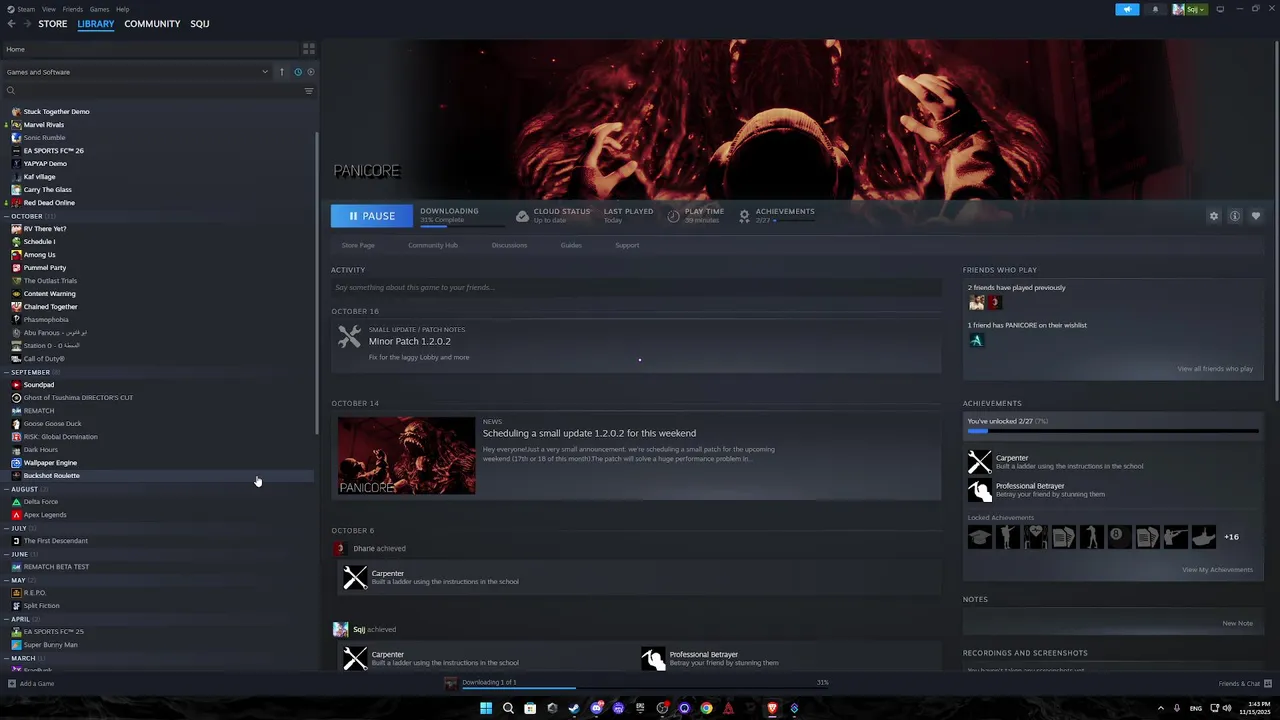Click the wishlist friend avatar
1280x720 pixels.
976,340
